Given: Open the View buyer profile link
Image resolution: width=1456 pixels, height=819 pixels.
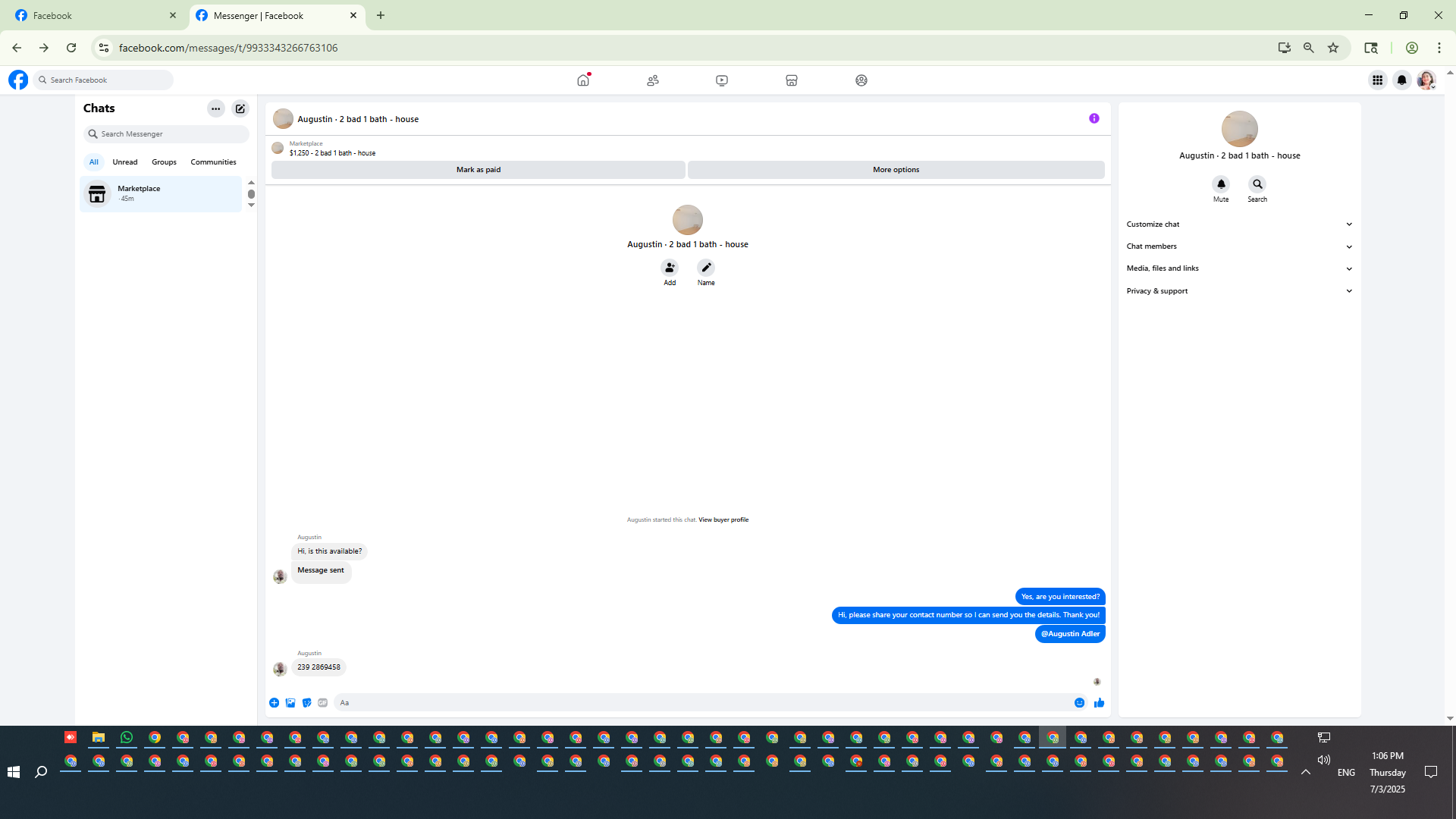Looking at the screenshot, I should click(x=723, y=520).
